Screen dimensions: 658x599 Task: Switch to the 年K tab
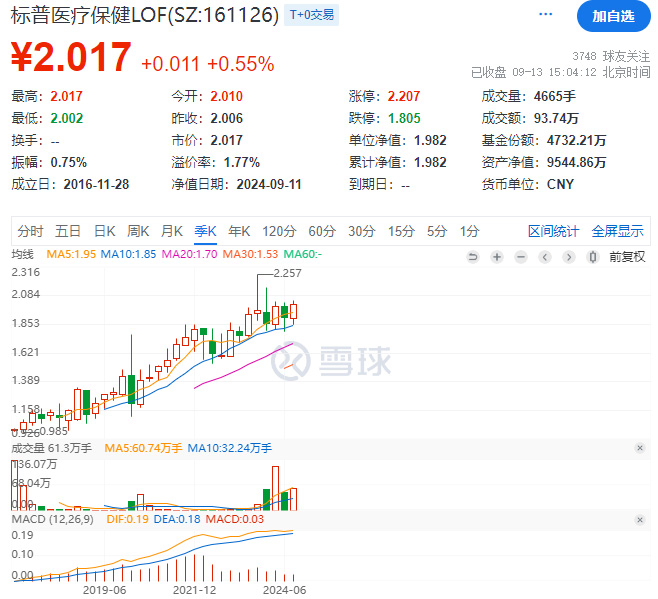[239, 231]
